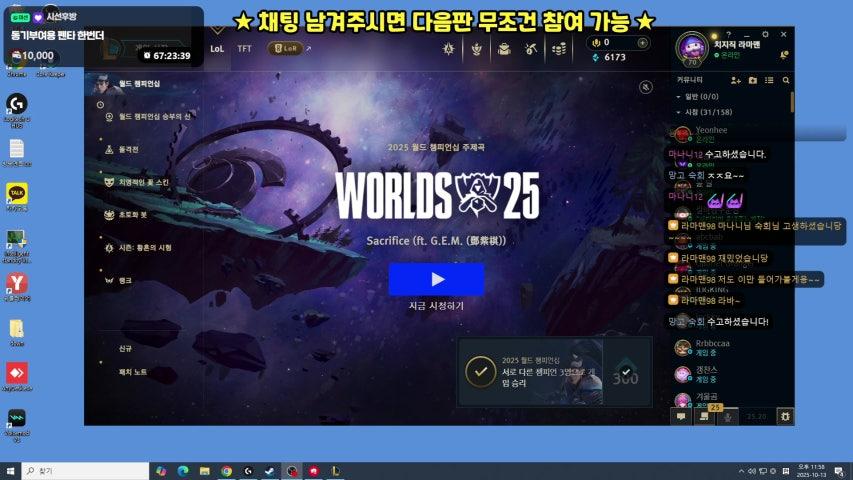Open KakaoTalk desktop shortcut
The height and width of the screenshot is (480, 853).
pyautogui.click(x=17, y=193)
